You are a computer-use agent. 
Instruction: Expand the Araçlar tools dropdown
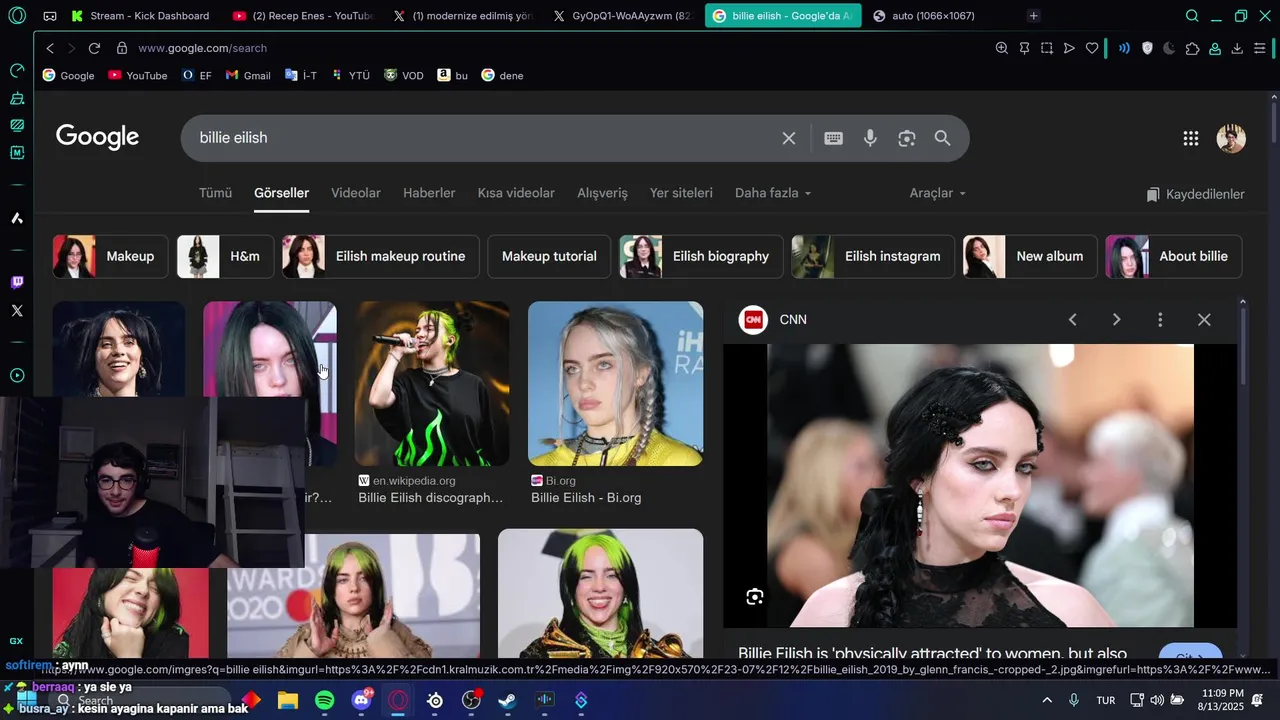(x=937, y=193)
